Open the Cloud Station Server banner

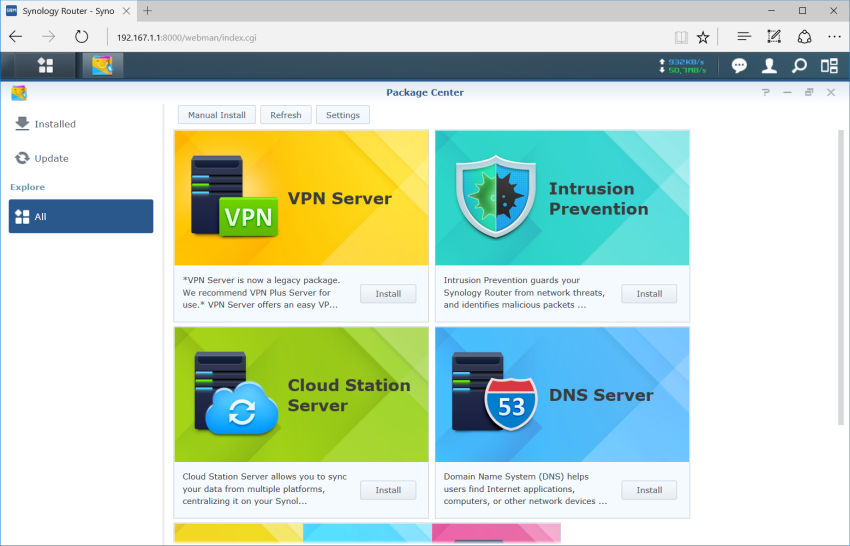click(x=301, y=395)
